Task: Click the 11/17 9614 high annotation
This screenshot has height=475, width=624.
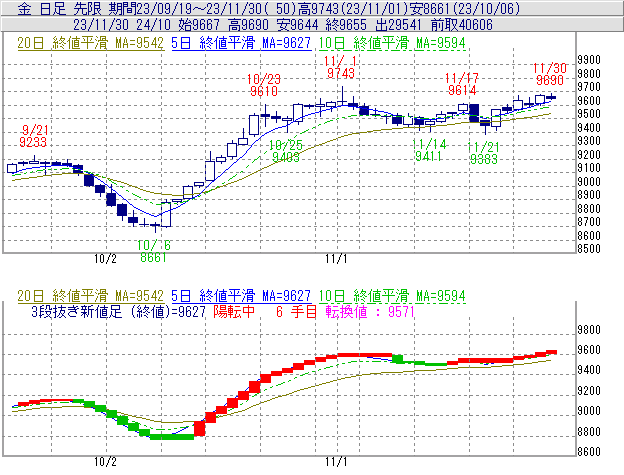Action: point(462,84)
